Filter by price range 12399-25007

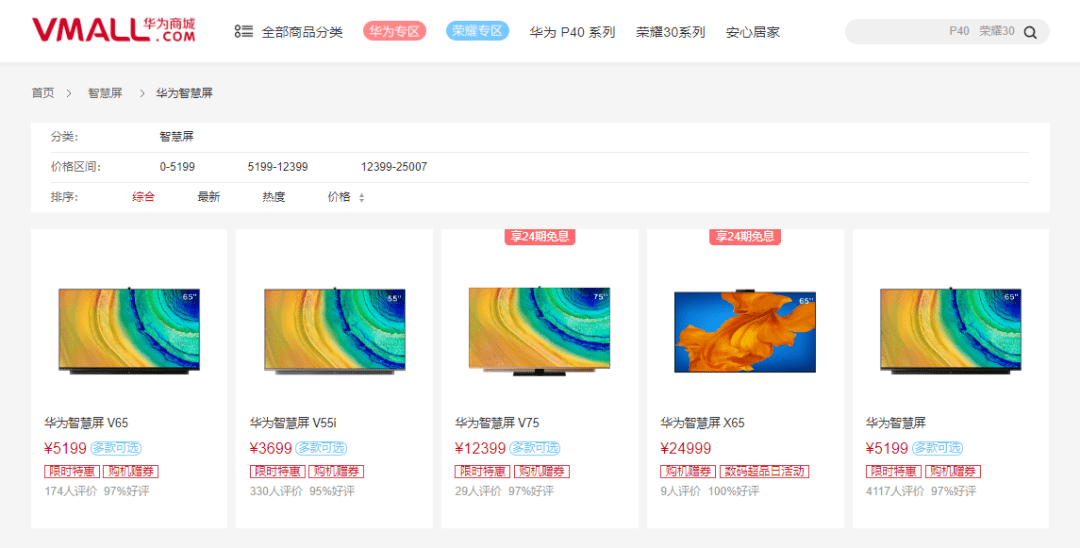[x=394, y=167]
